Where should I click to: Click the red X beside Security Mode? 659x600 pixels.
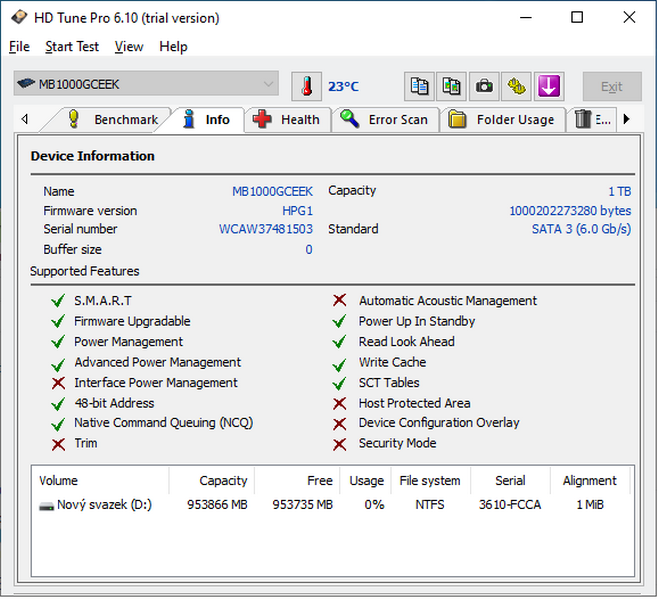point(340,445)
